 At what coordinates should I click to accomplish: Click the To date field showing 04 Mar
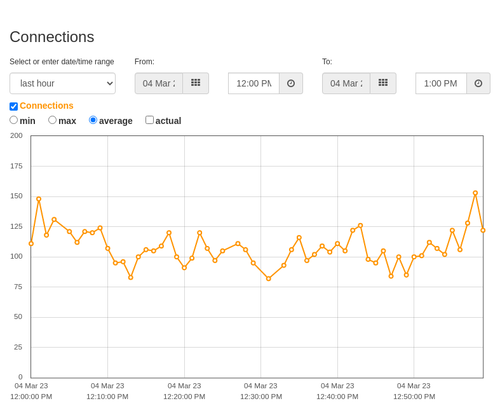346,83
